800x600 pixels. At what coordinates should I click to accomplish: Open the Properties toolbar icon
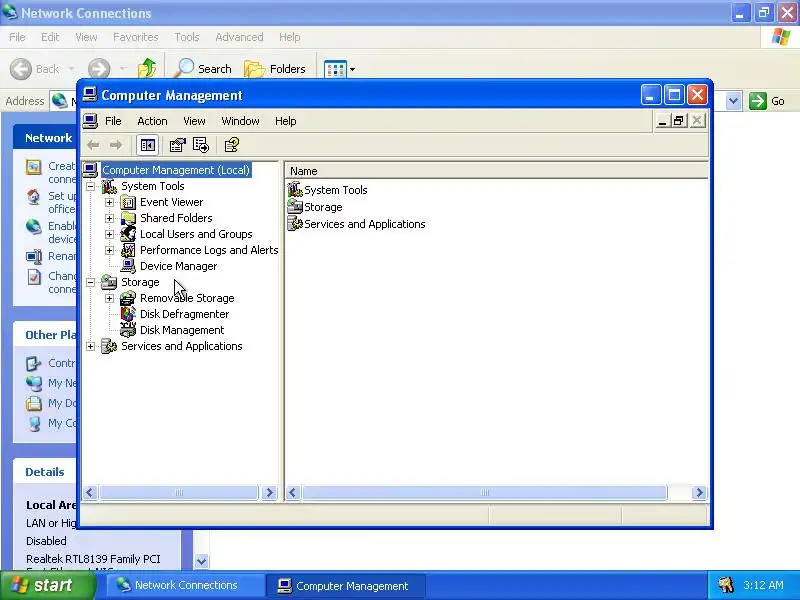178,145
